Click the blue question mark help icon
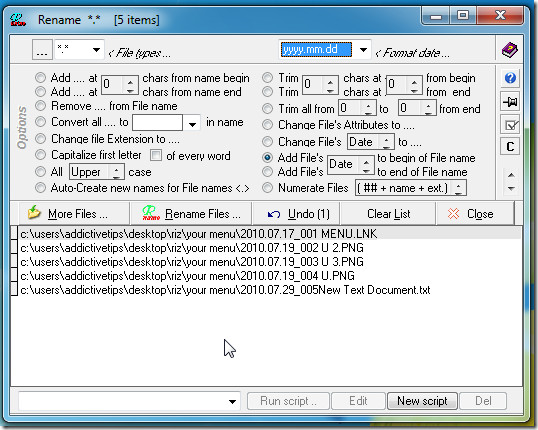The width and height of the screenshot is (538, 430). [x=510, y=78]
